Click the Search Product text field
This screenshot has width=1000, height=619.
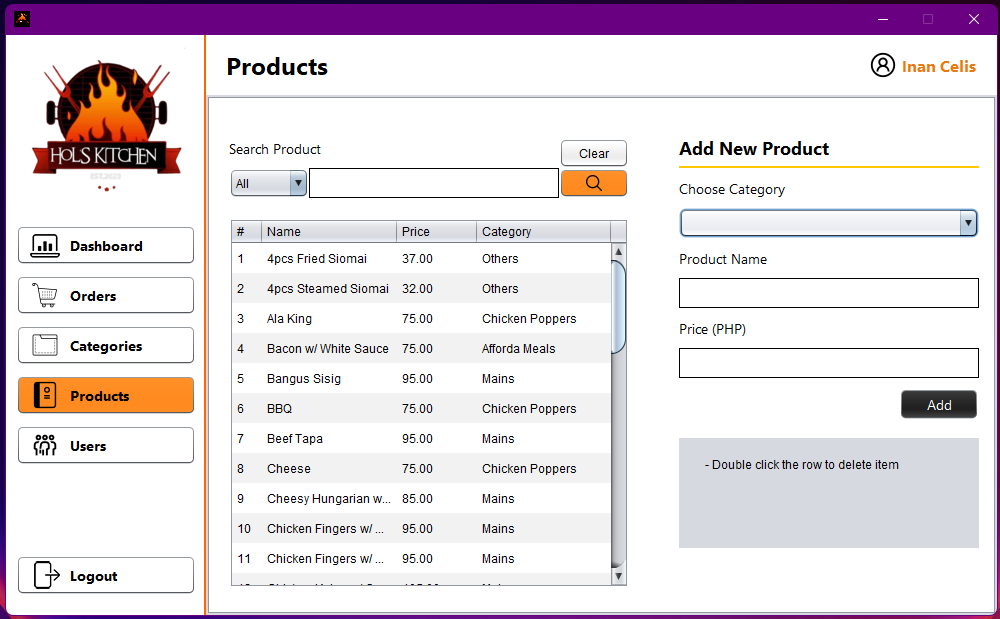click(x=433, y=184)
